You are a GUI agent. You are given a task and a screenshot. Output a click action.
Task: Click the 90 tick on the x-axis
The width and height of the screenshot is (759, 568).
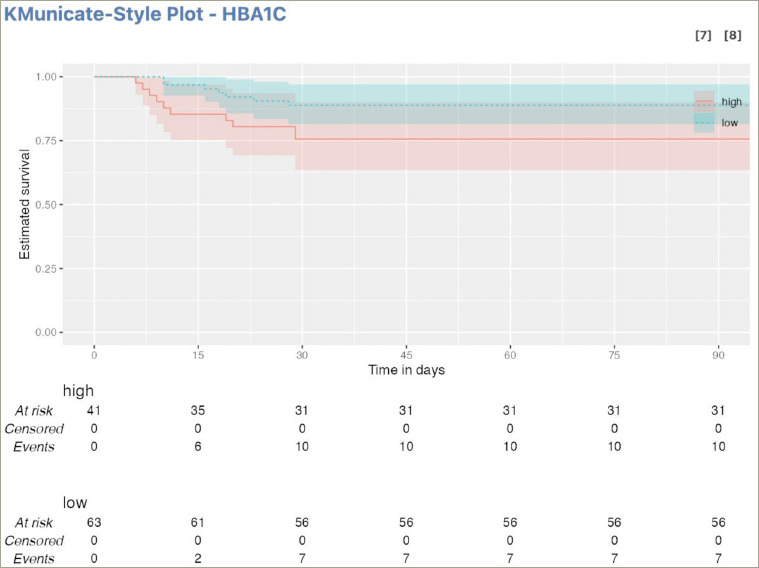(x=717, y=354)
